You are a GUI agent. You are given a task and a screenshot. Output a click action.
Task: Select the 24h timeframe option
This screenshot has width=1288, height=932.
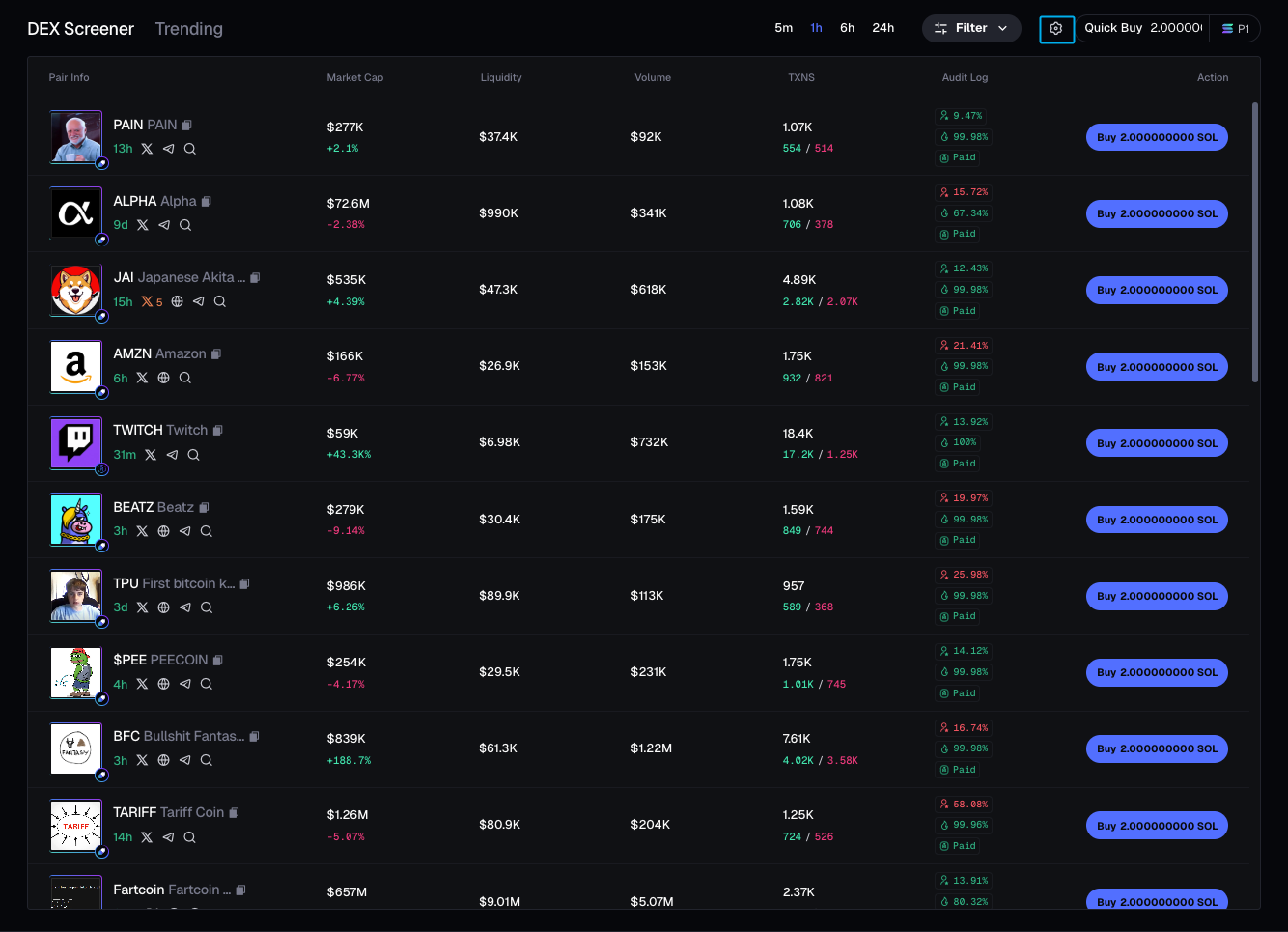coord(882,28)
